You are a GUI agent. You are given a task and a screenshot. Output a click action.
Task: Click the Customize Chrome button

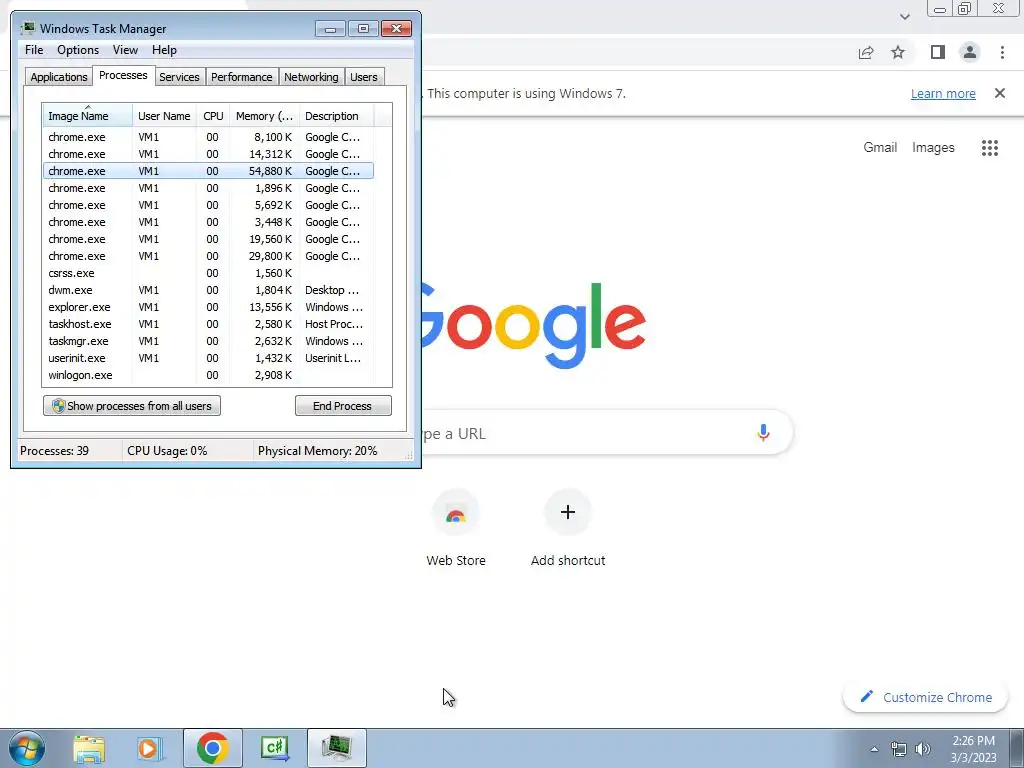[926, 697]
